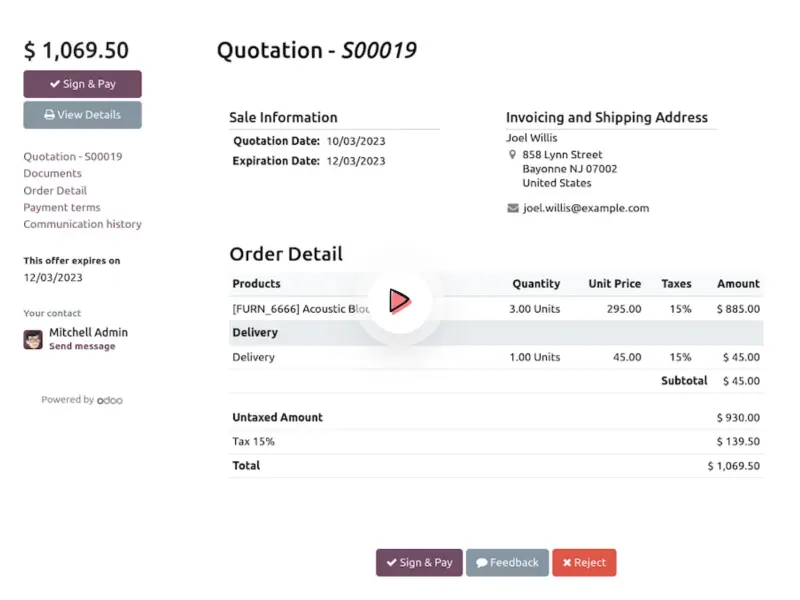Image resolution: width=800 pixels, height=600 pixels.
Task: Jump to Quotation - S00019 sidebar link
Action: (x=73, y=157)
